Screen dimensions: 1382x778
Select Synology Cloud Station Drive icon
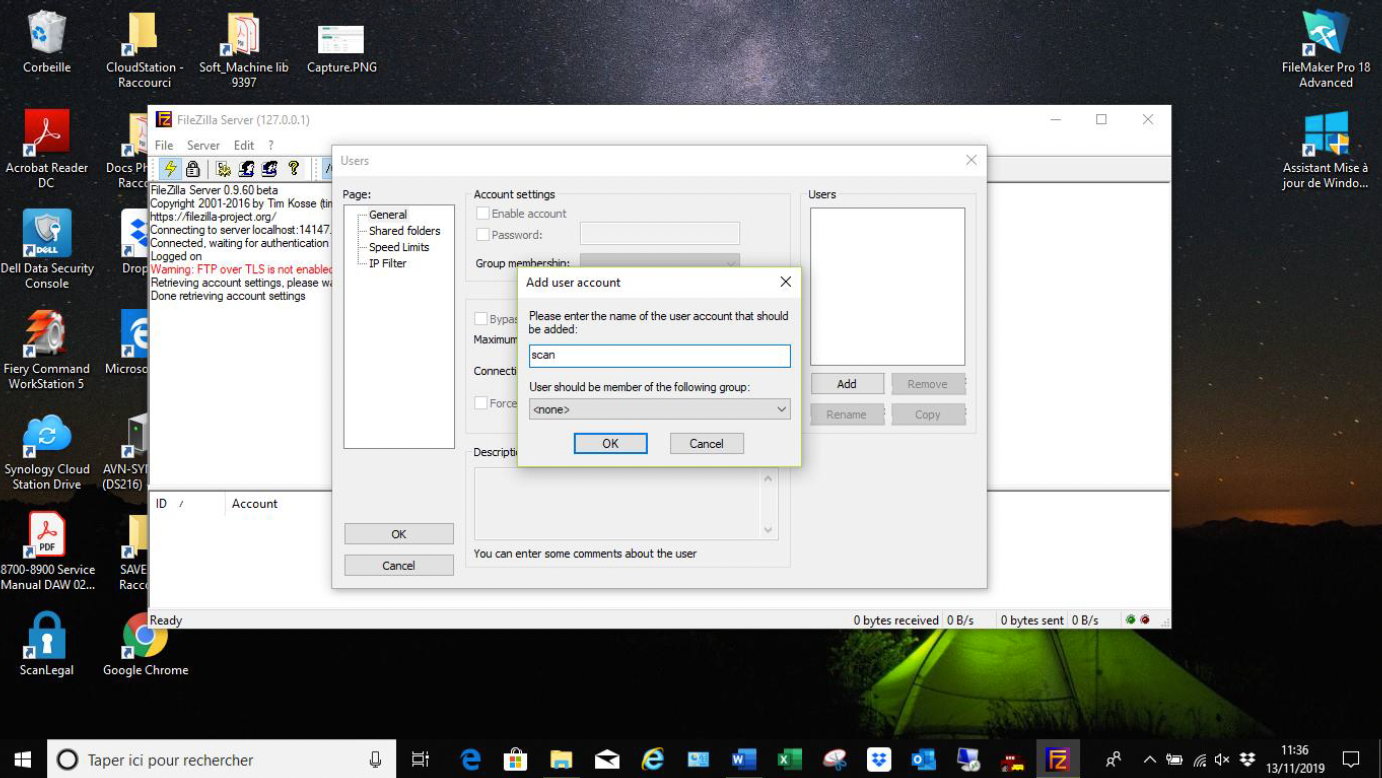[x=47, y=450]
